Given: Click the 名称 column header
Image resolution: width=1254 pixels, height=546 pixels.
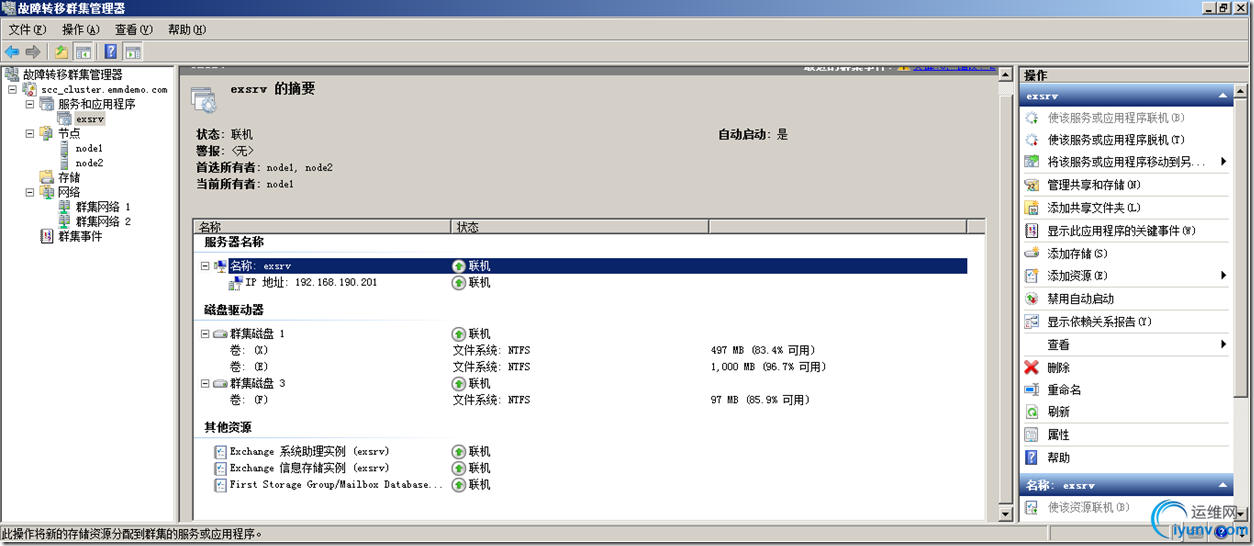Looking at the screenshot, I should (x=322, y=227).
